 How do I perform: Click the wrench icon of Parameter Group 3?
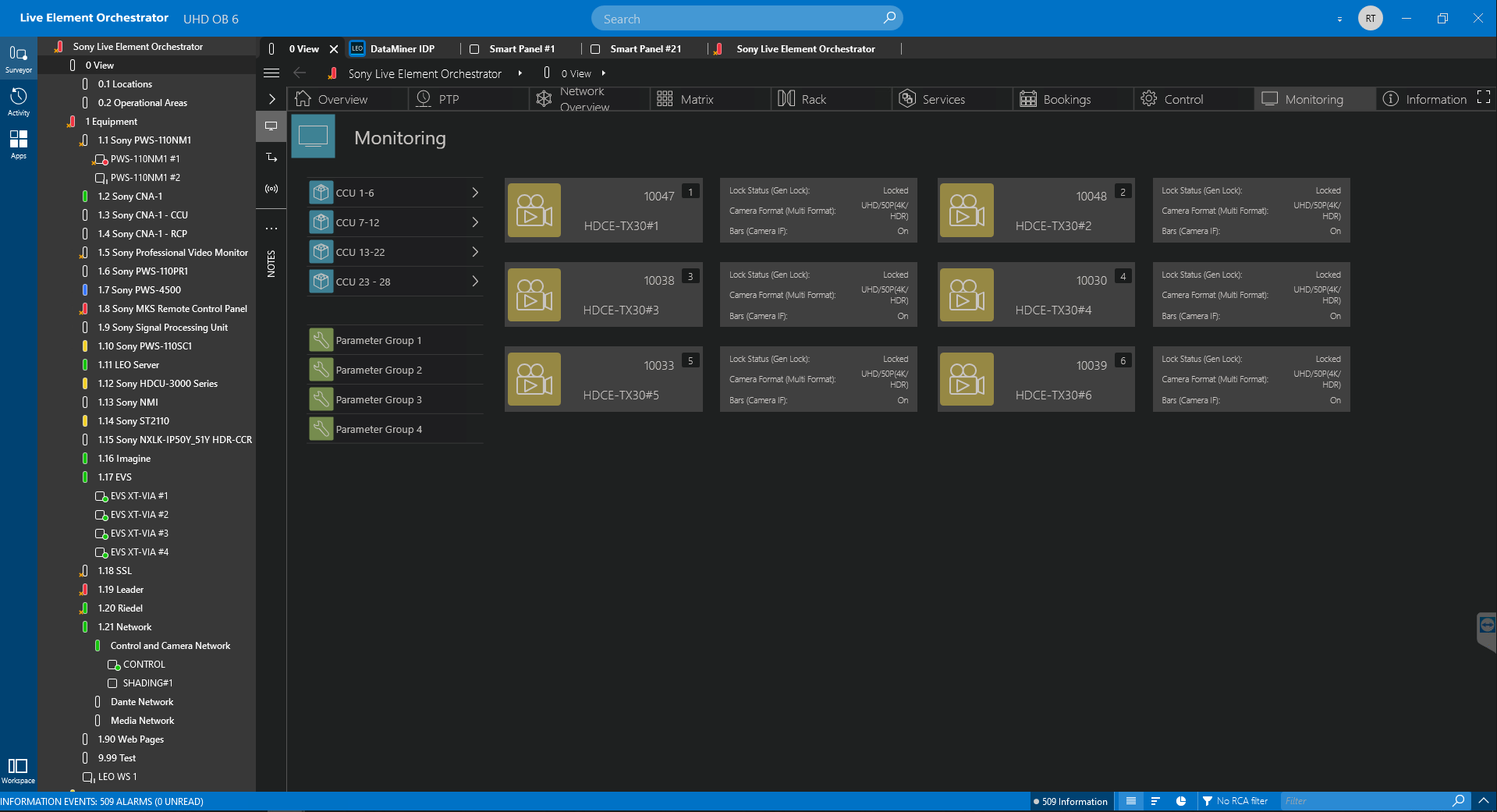pyautogui.click(x=321, y=399)
